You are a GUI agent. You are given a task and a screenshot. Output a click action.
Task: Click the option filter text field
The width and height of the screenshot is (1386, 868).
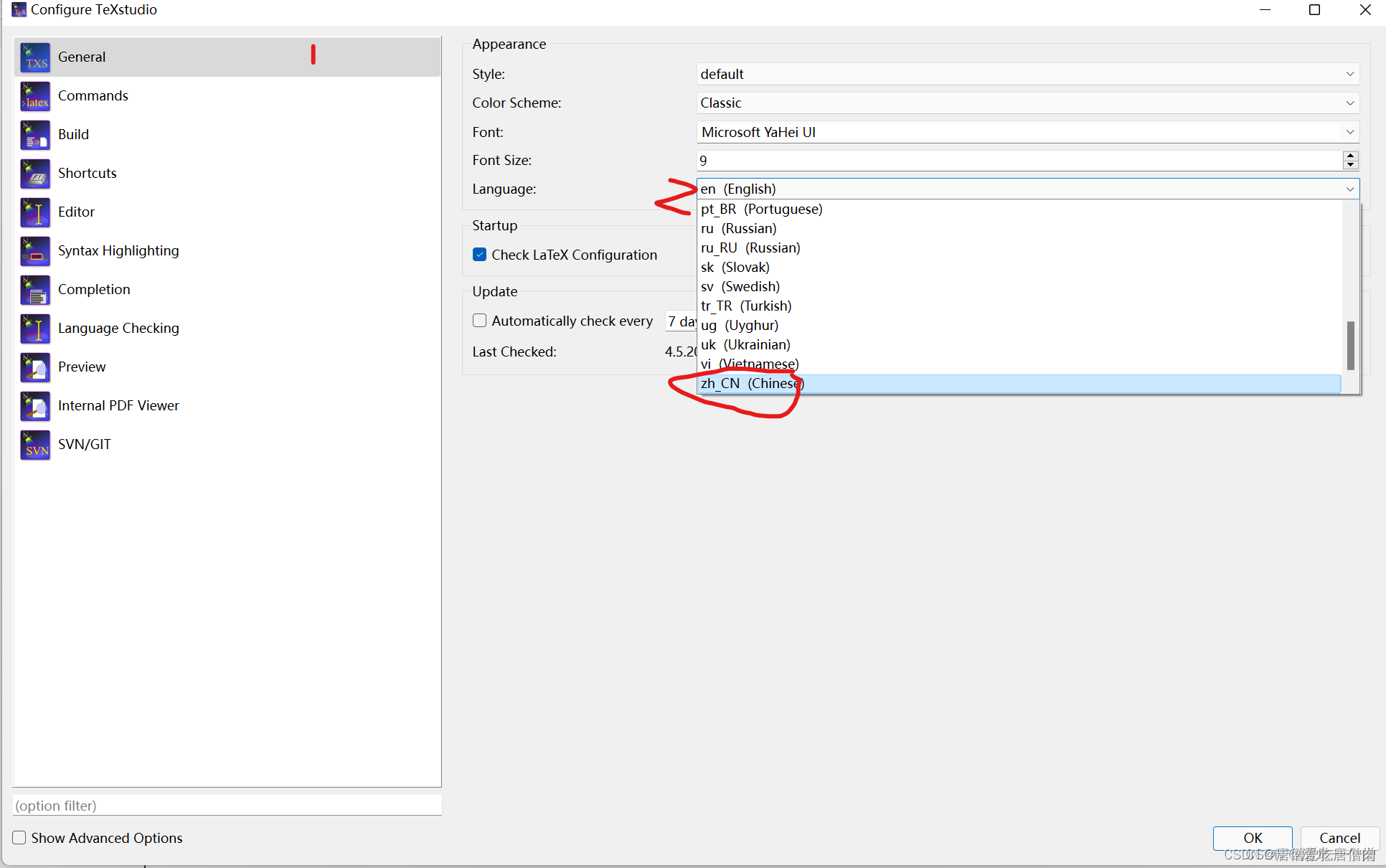[227, 806]
